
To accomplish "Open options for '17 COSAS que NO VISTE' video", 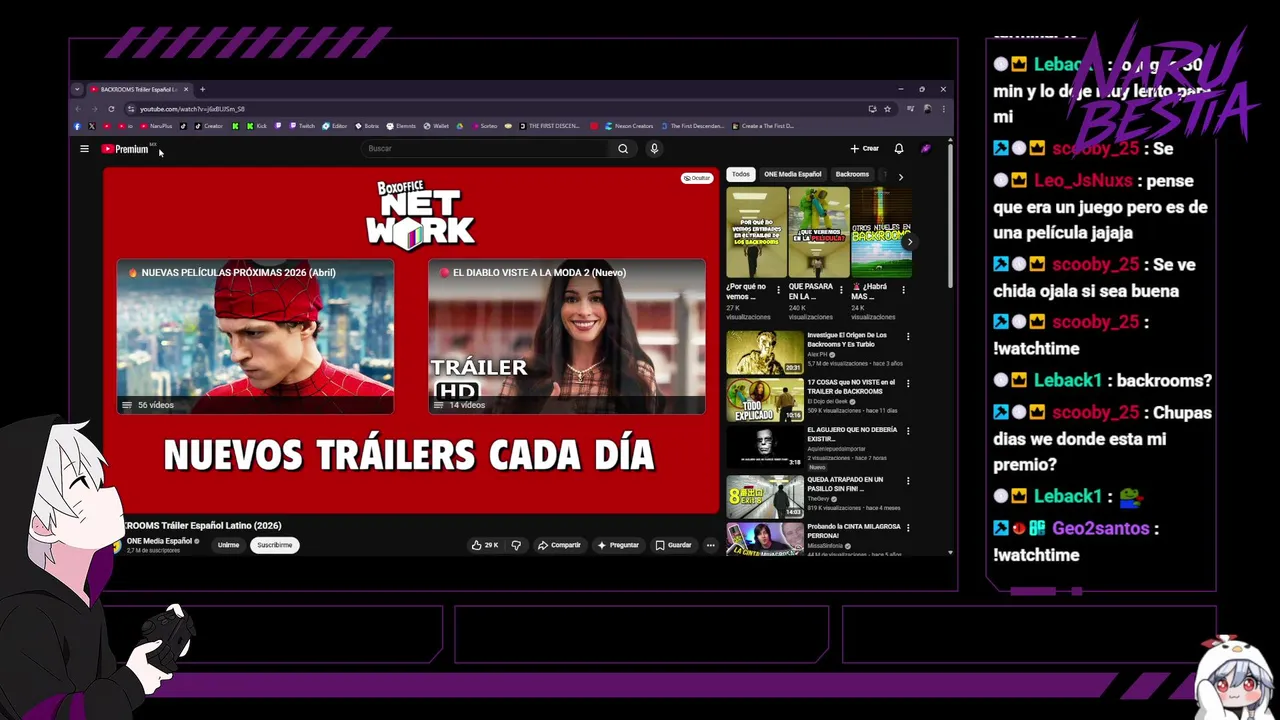I will pos(908,383).
